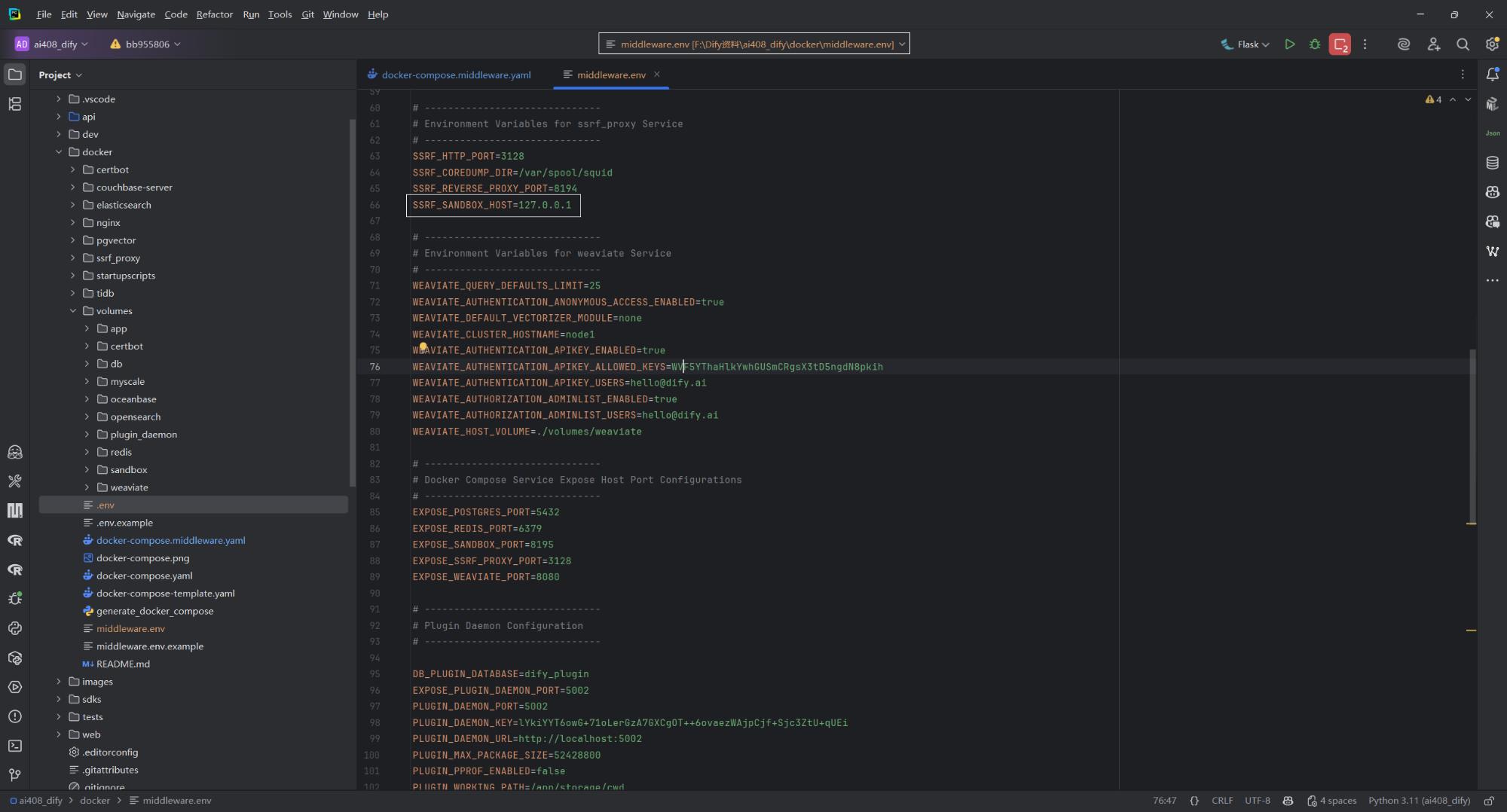Click the green Run button
1507x812 pixels.
[1289, 44]
